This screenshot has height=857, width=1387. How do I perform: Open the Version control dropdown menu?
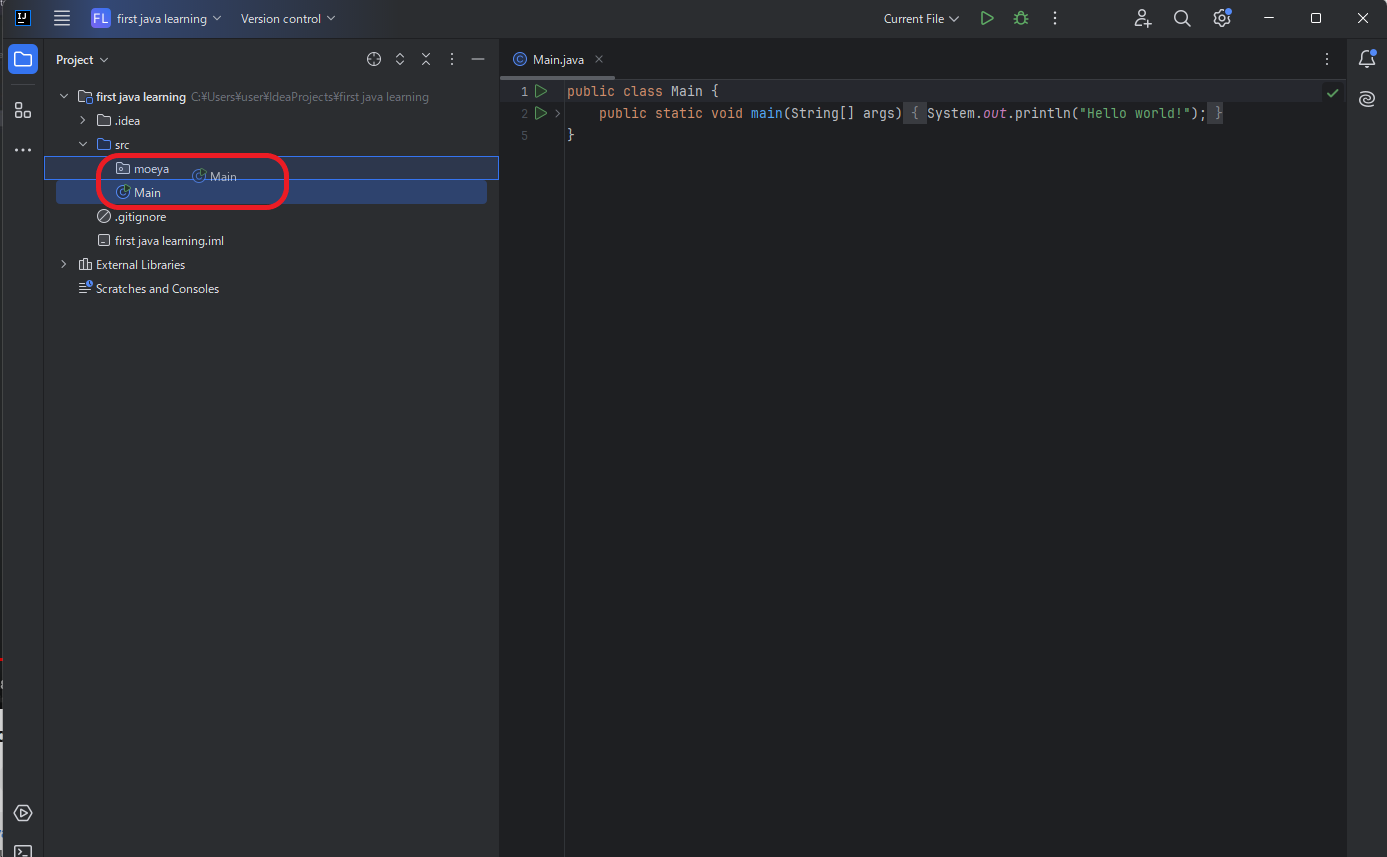288,18
